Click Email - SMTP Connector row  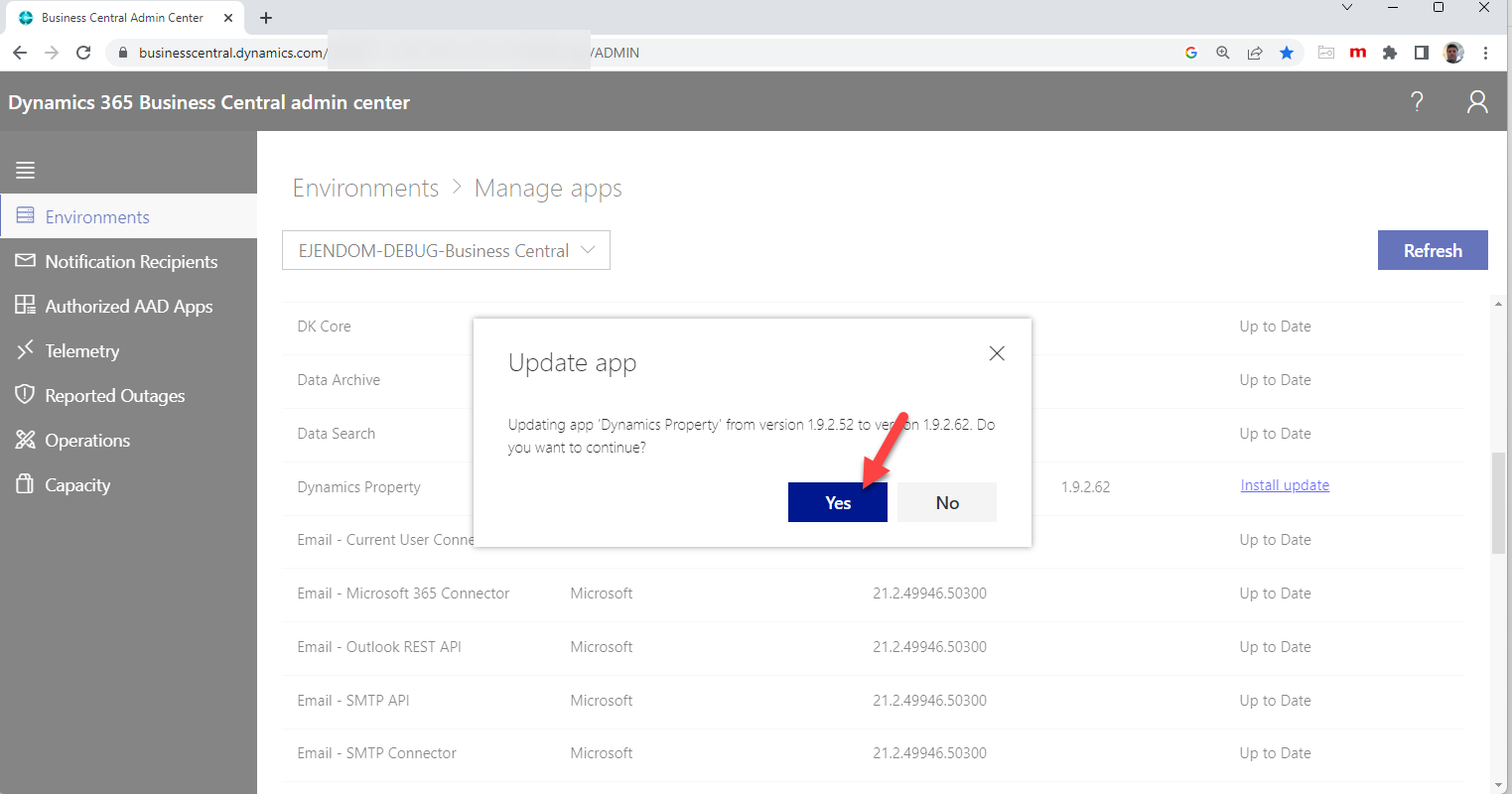pos(873,753)
